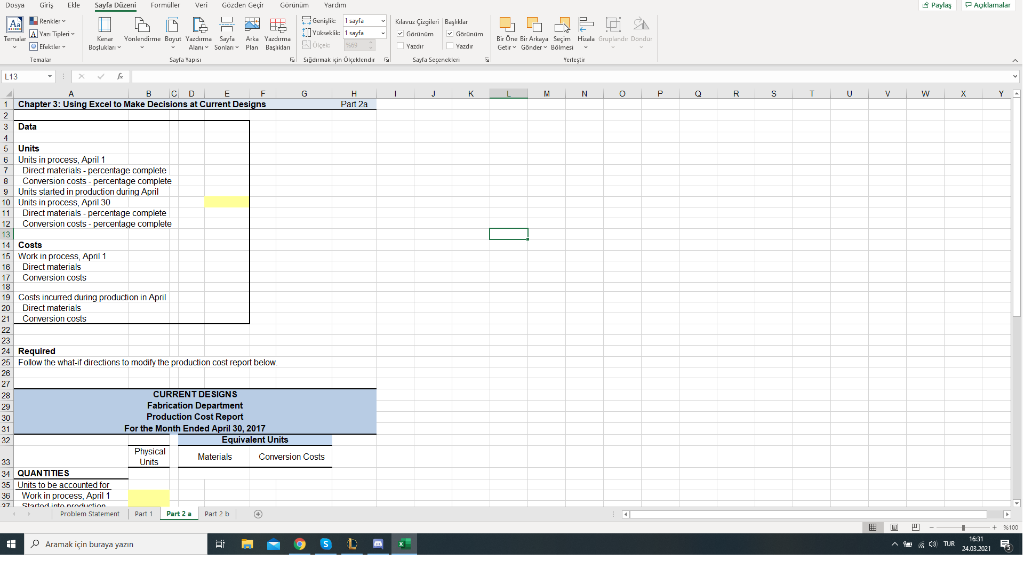Open Mail app from taskbar
This screenshot has width=1024, height=576.
(x=273, y=544)
